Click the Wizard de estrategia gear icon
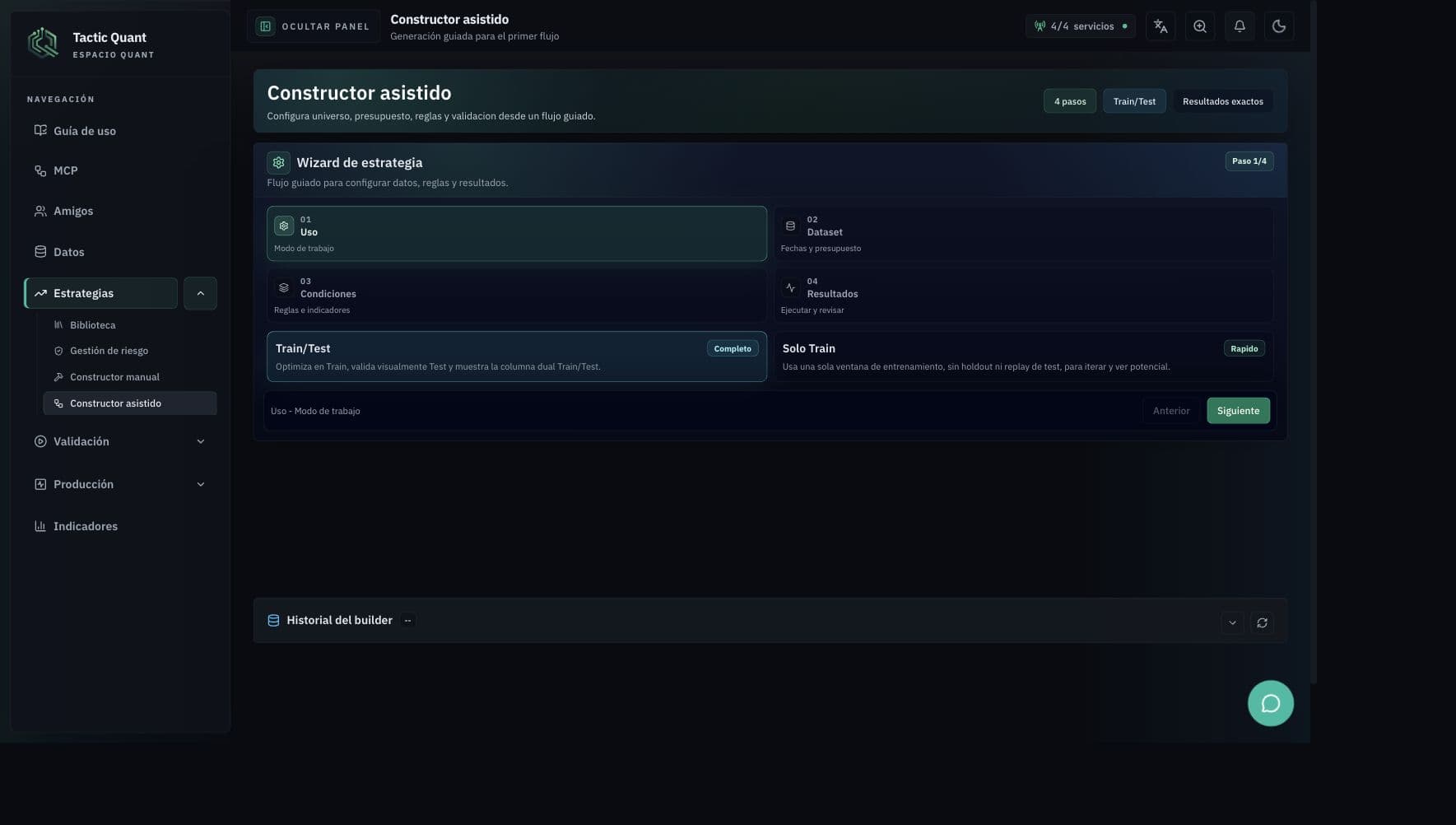 (x=278, y=163)
